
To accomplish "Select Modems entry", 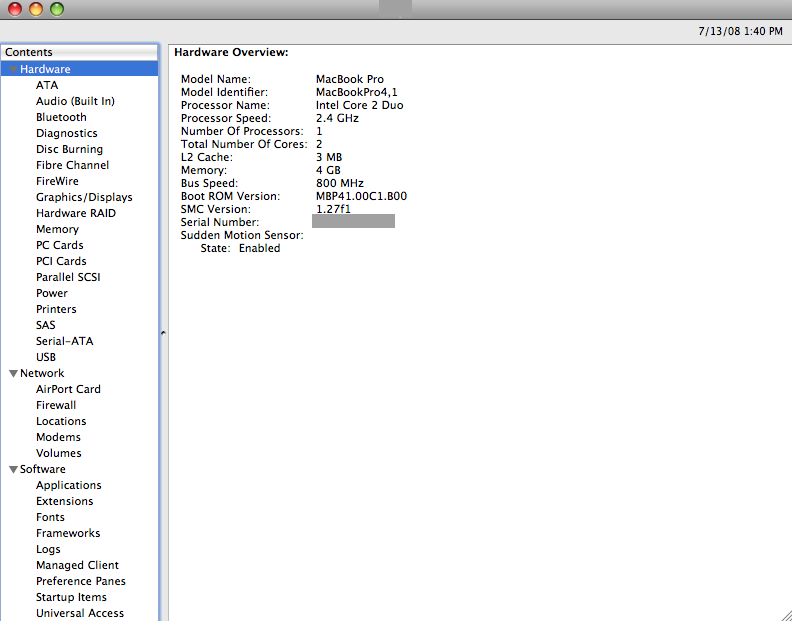I will pos(58,437).
